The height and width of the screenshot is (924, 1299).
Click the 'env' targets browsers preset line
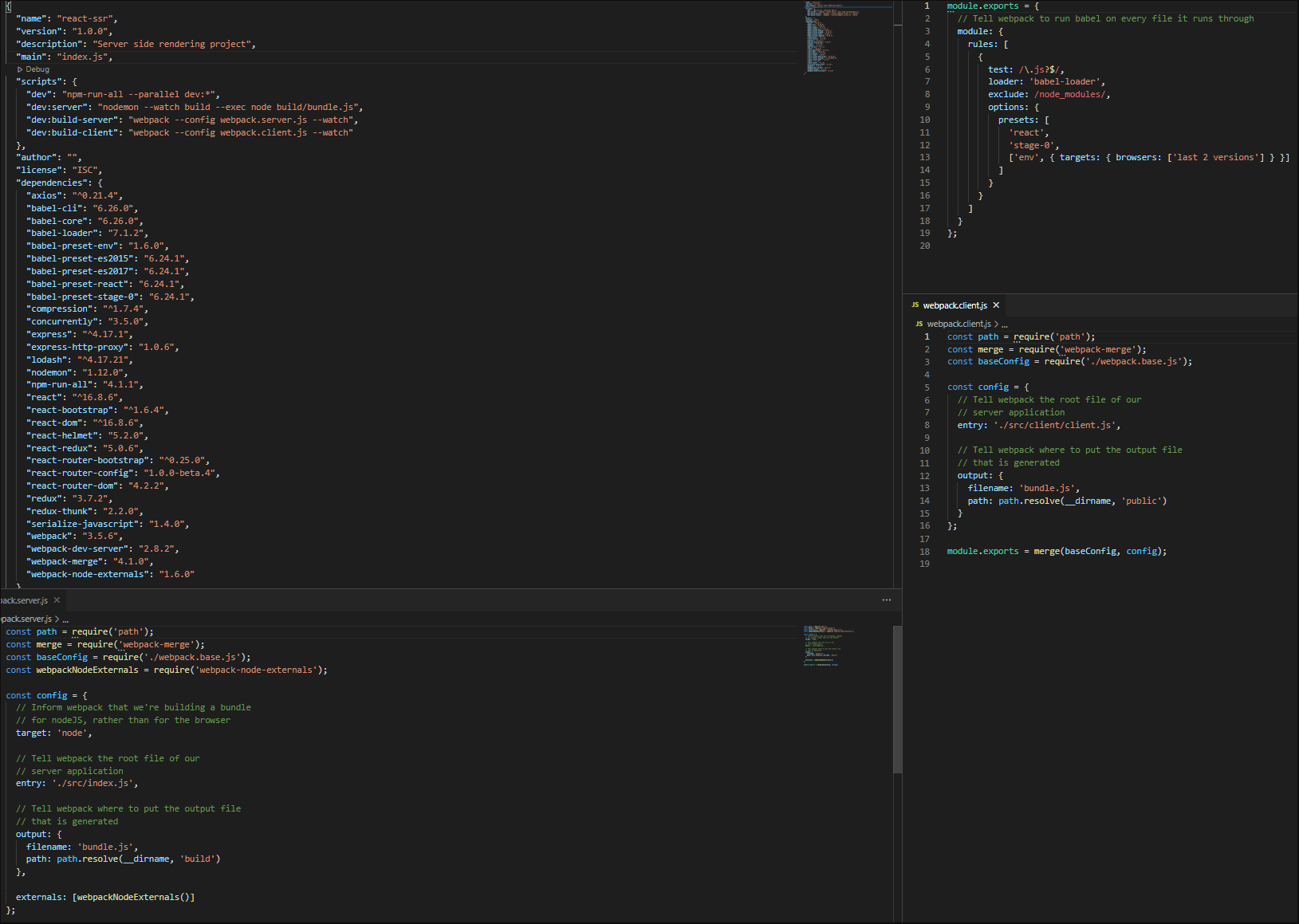[x=1149, y=157]
